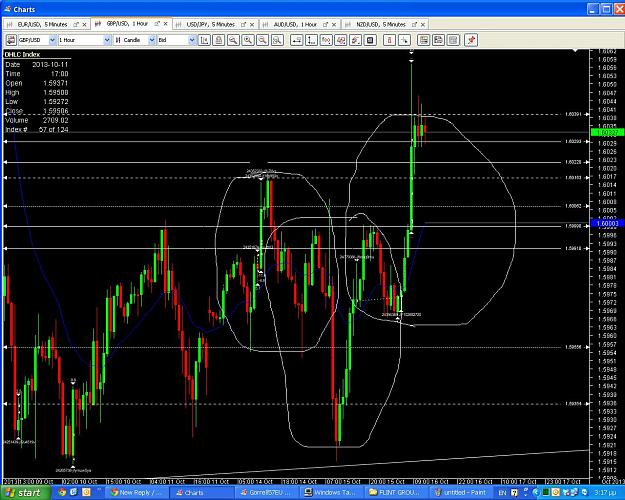Click the Windows start button
The height and width of the screenshot is (500, 625).
pos(25,492)
